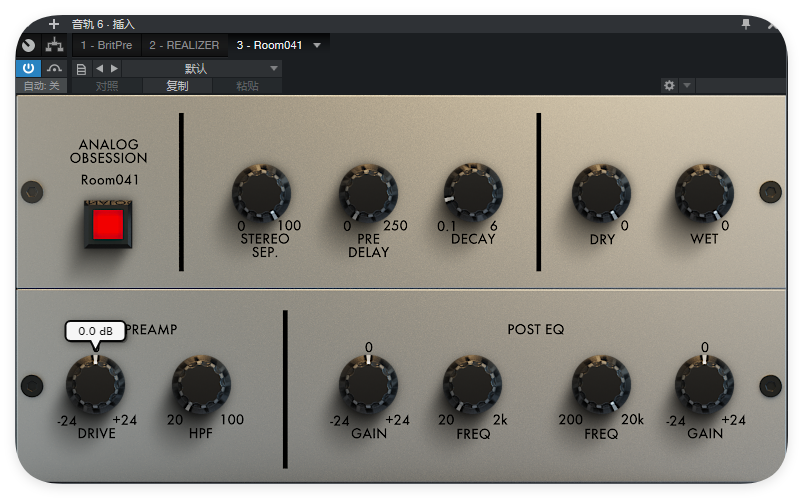Click the 音轨 6 · 插入 title

103,24
